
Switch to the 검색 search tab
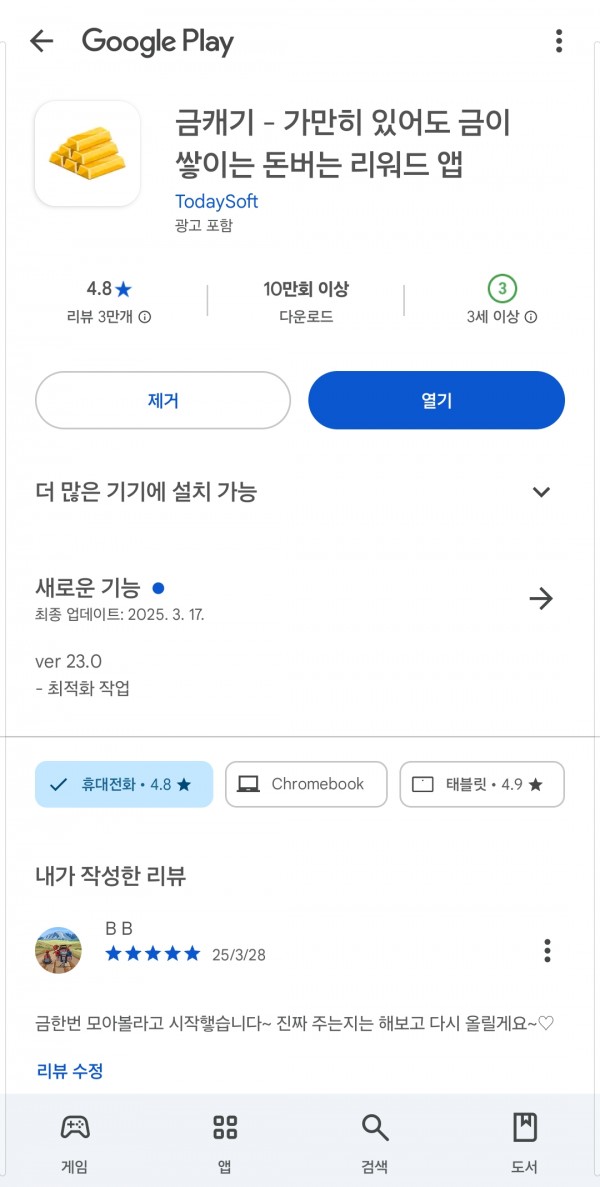point(375,1142)
